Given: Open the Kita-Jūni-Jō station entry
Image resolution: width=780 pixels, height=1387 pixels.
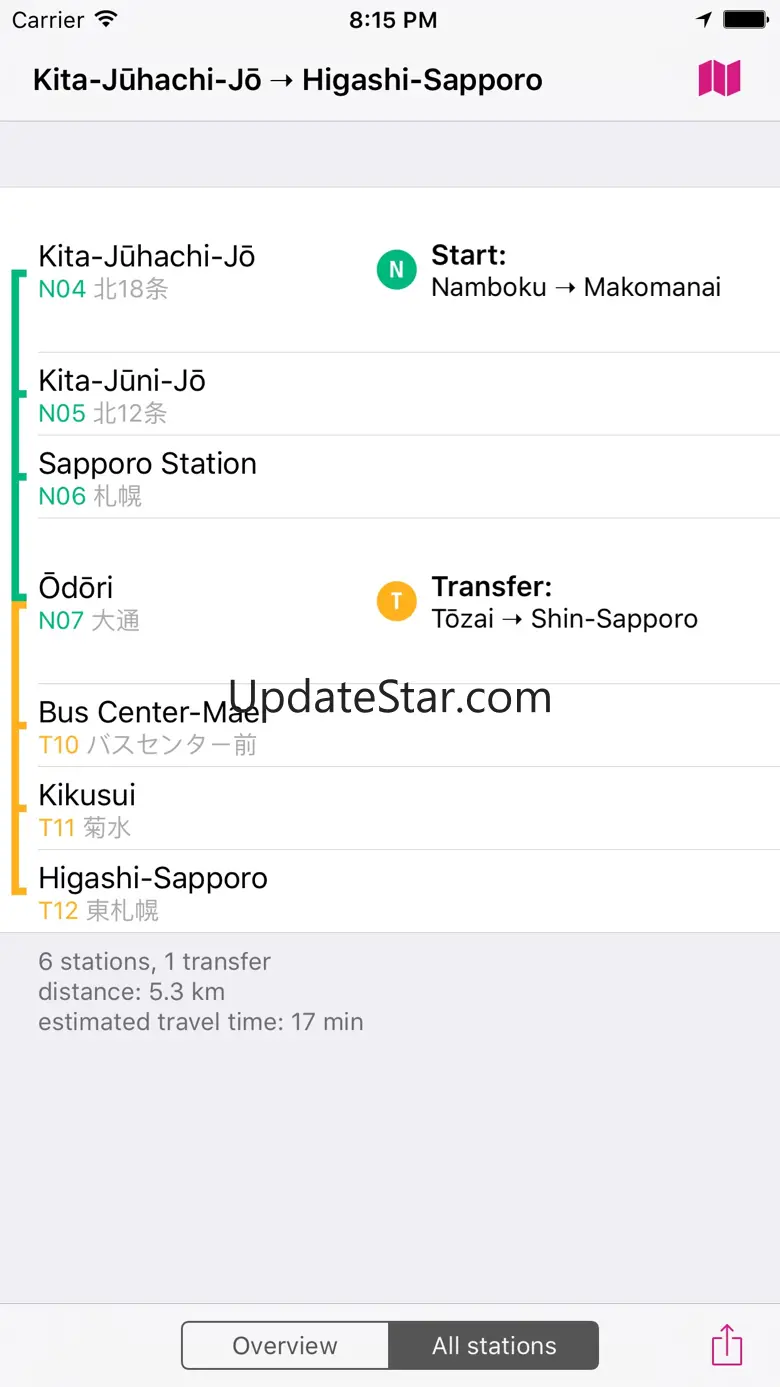Looking at the screenshot, I should point(123,395).
